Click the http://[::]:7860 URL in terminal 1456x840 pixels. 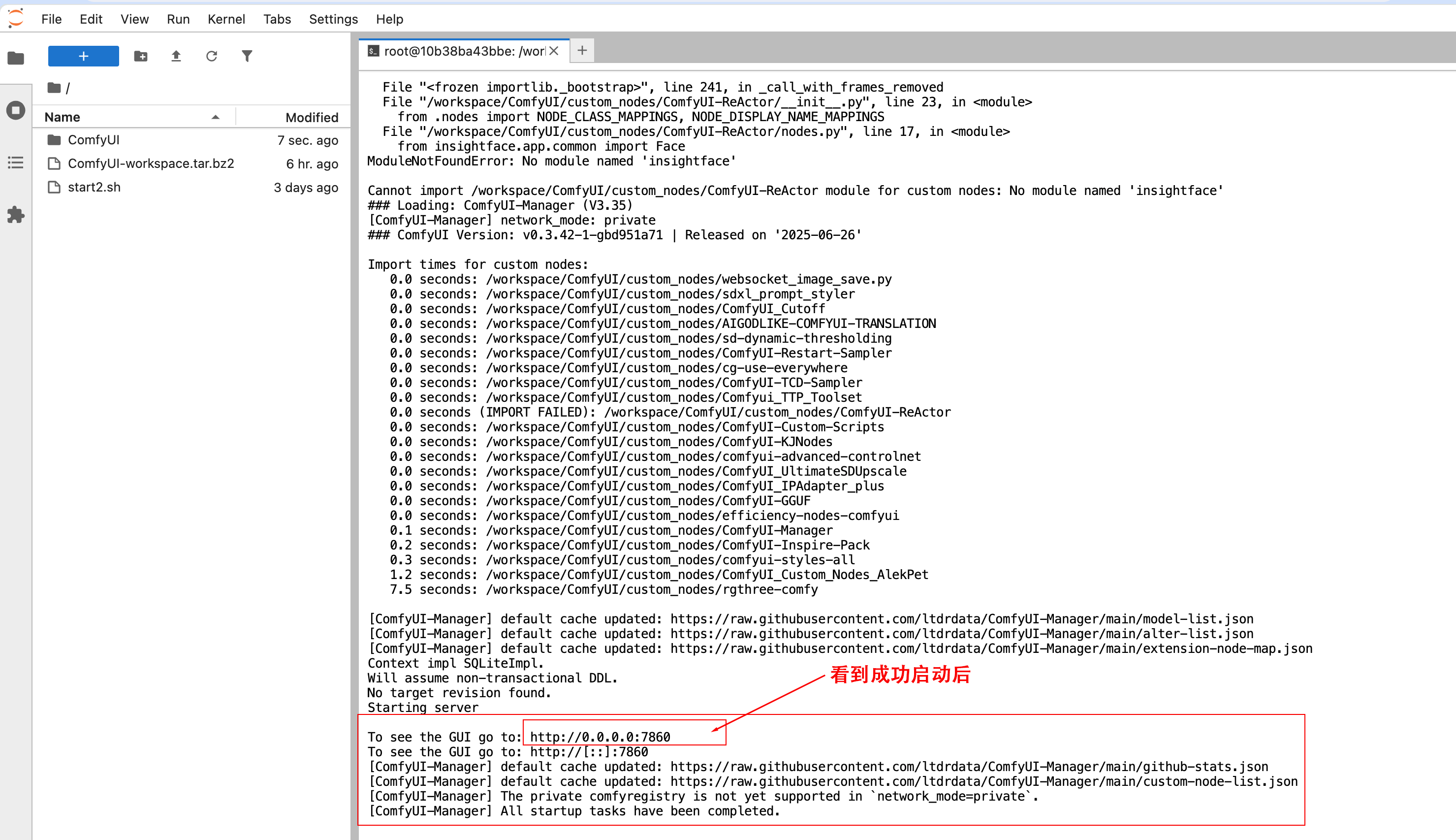(x=589, y=752)
